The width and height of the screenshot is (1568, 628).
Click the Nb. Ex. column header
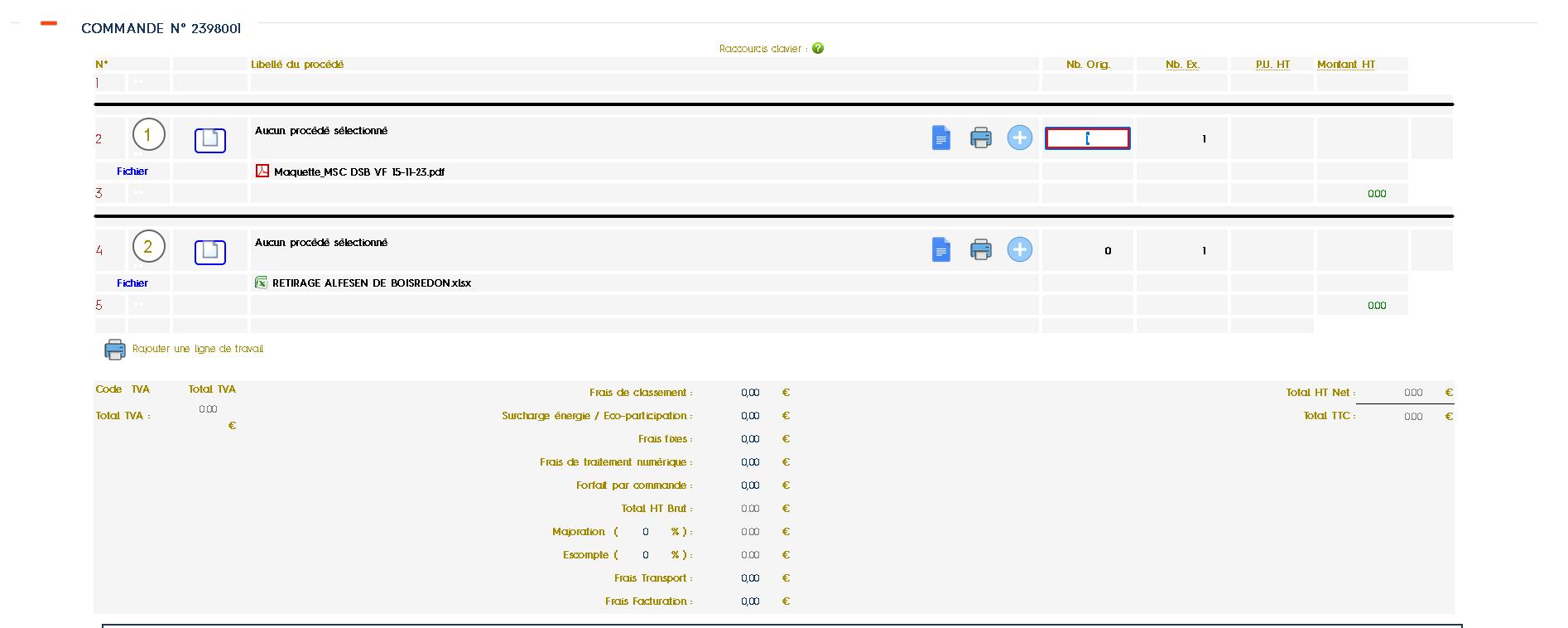click(x=1182, y=65)
